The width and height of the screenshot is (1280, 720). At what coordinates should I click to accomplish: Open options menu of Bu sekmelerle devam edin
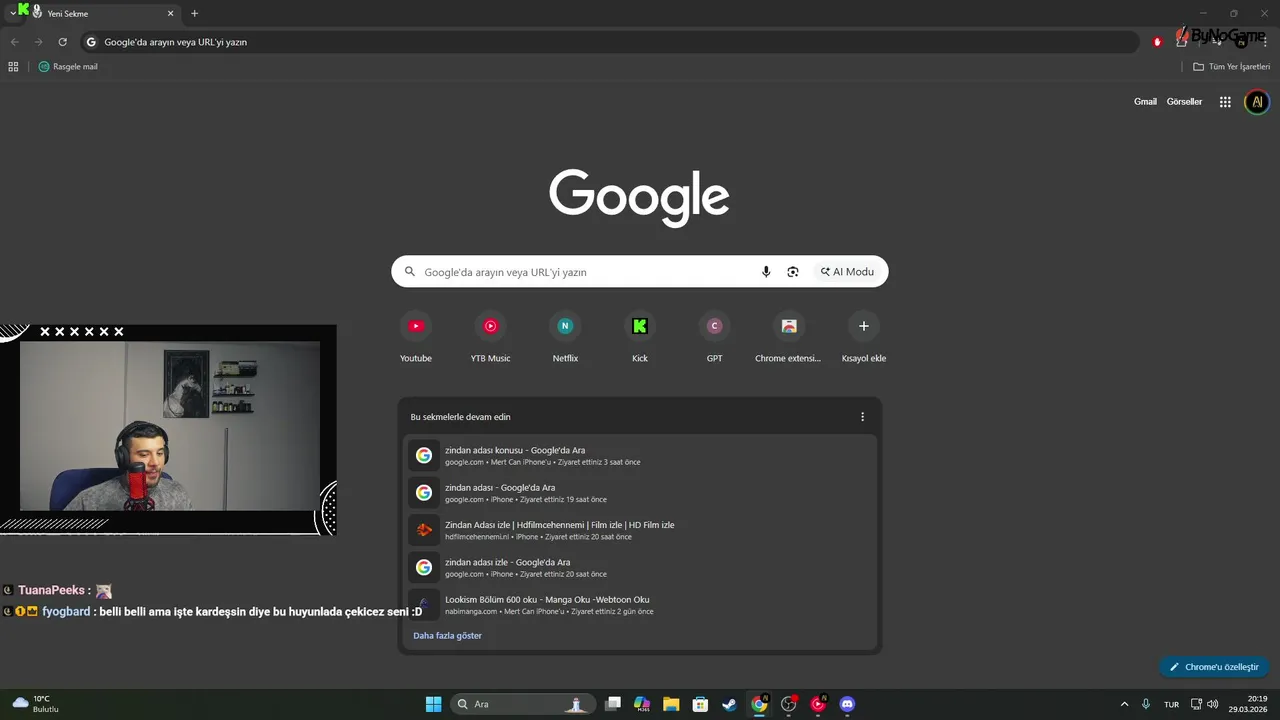[863, 417]
